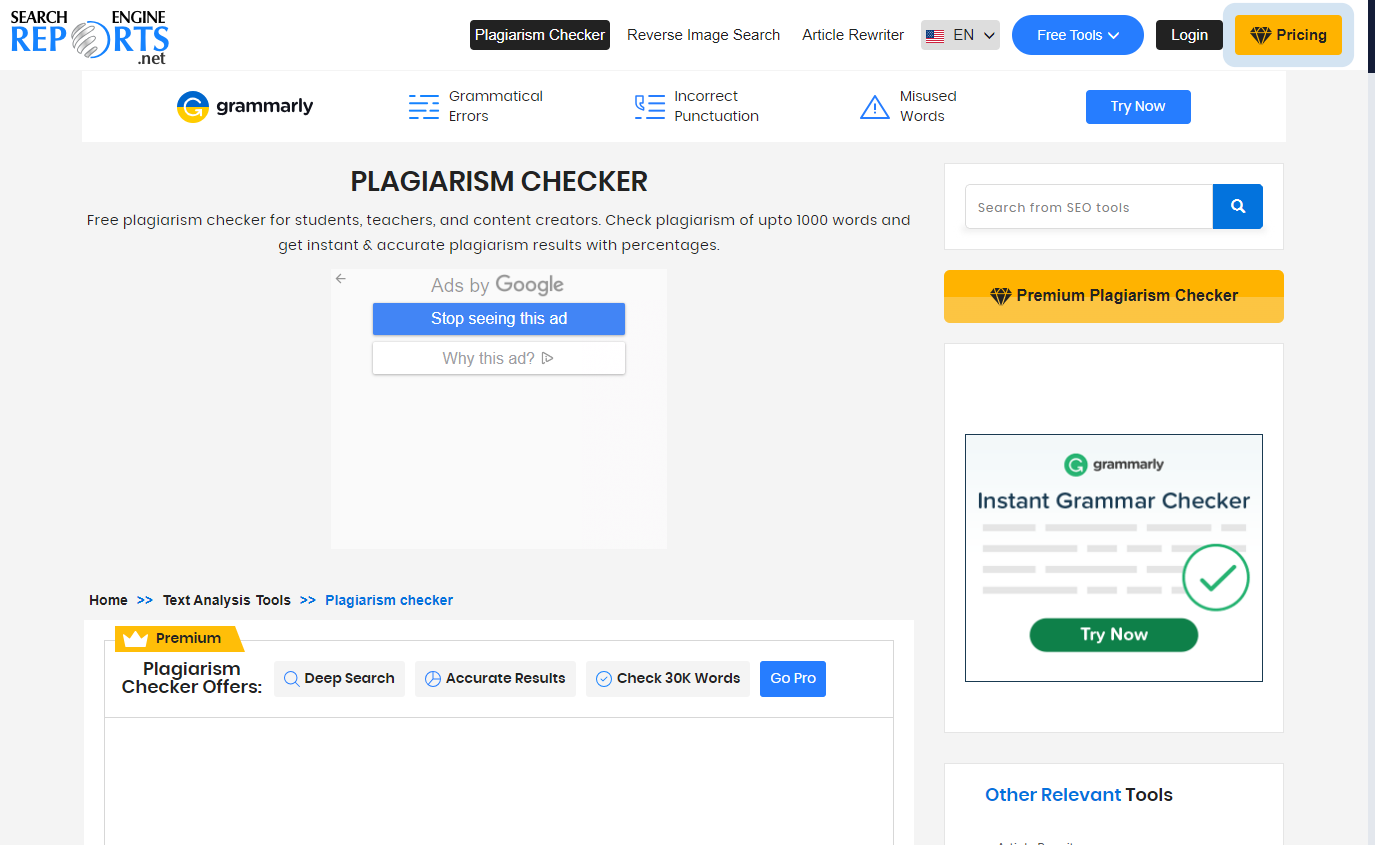This screenshot has width=1375, height=845.
Task: Click the Go Pro button
Action: 793,679
